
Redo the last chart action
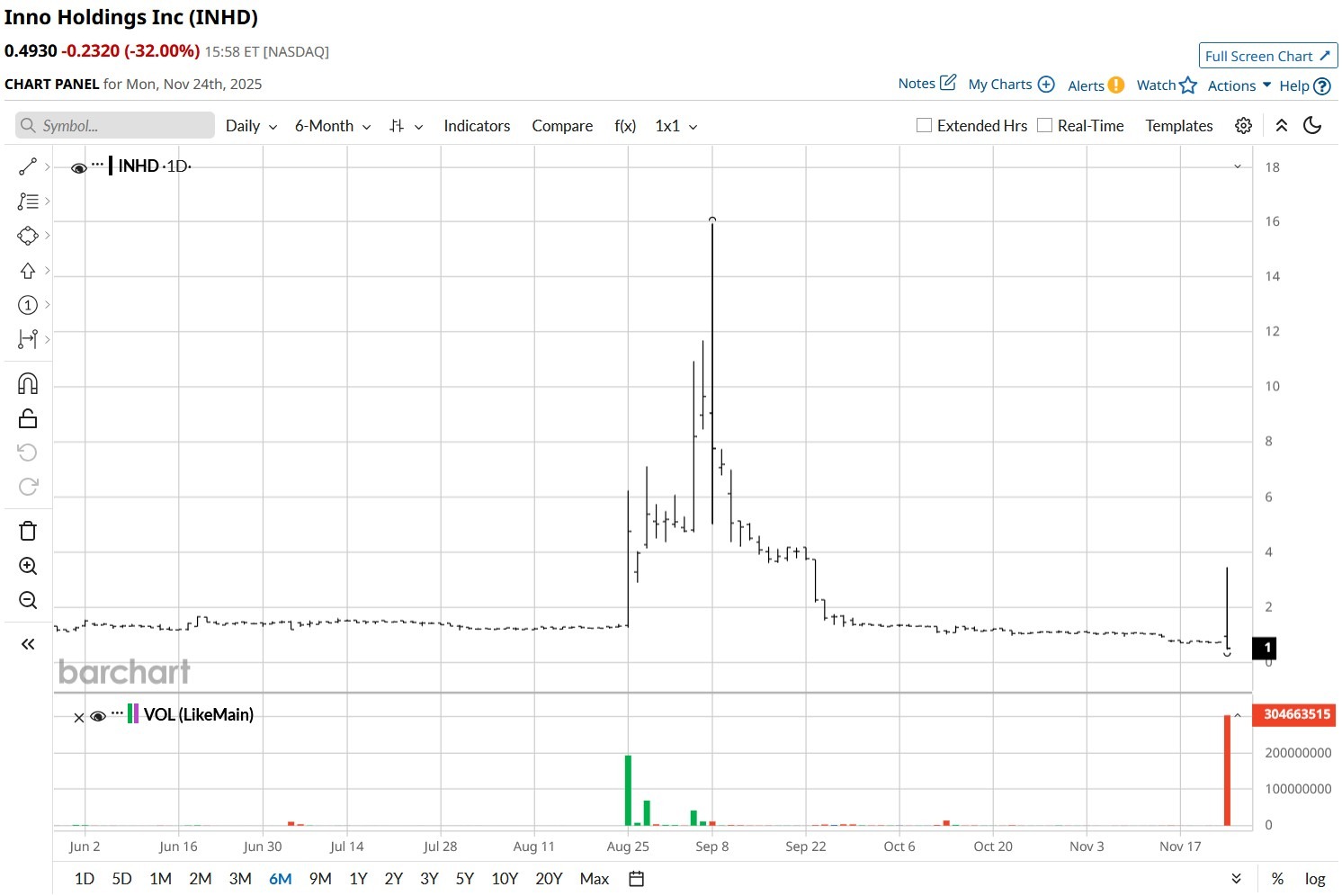point(28,487)
